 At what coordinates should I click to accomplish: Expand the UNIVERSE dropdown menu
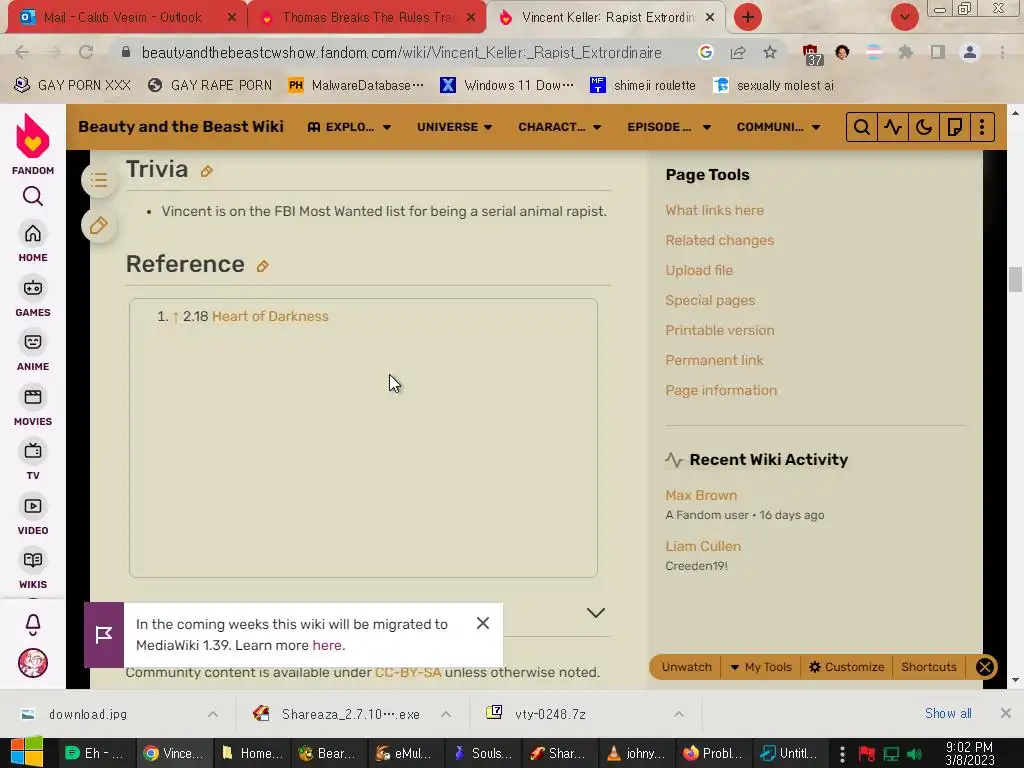pyautogui.click(x=455, y=127)
